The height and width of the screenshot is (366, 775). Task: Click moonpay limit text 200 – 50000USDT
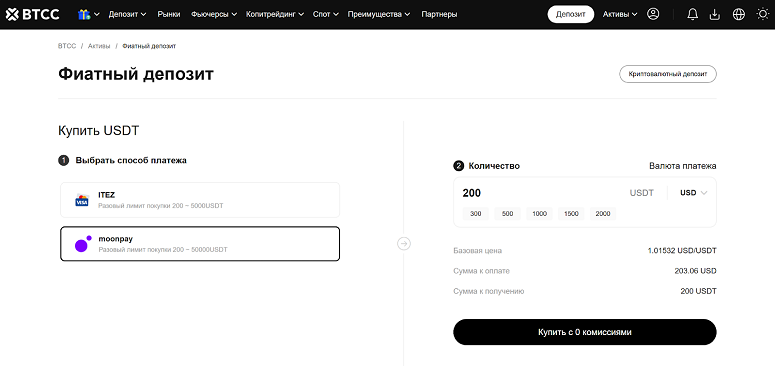(x=163, y=249)
